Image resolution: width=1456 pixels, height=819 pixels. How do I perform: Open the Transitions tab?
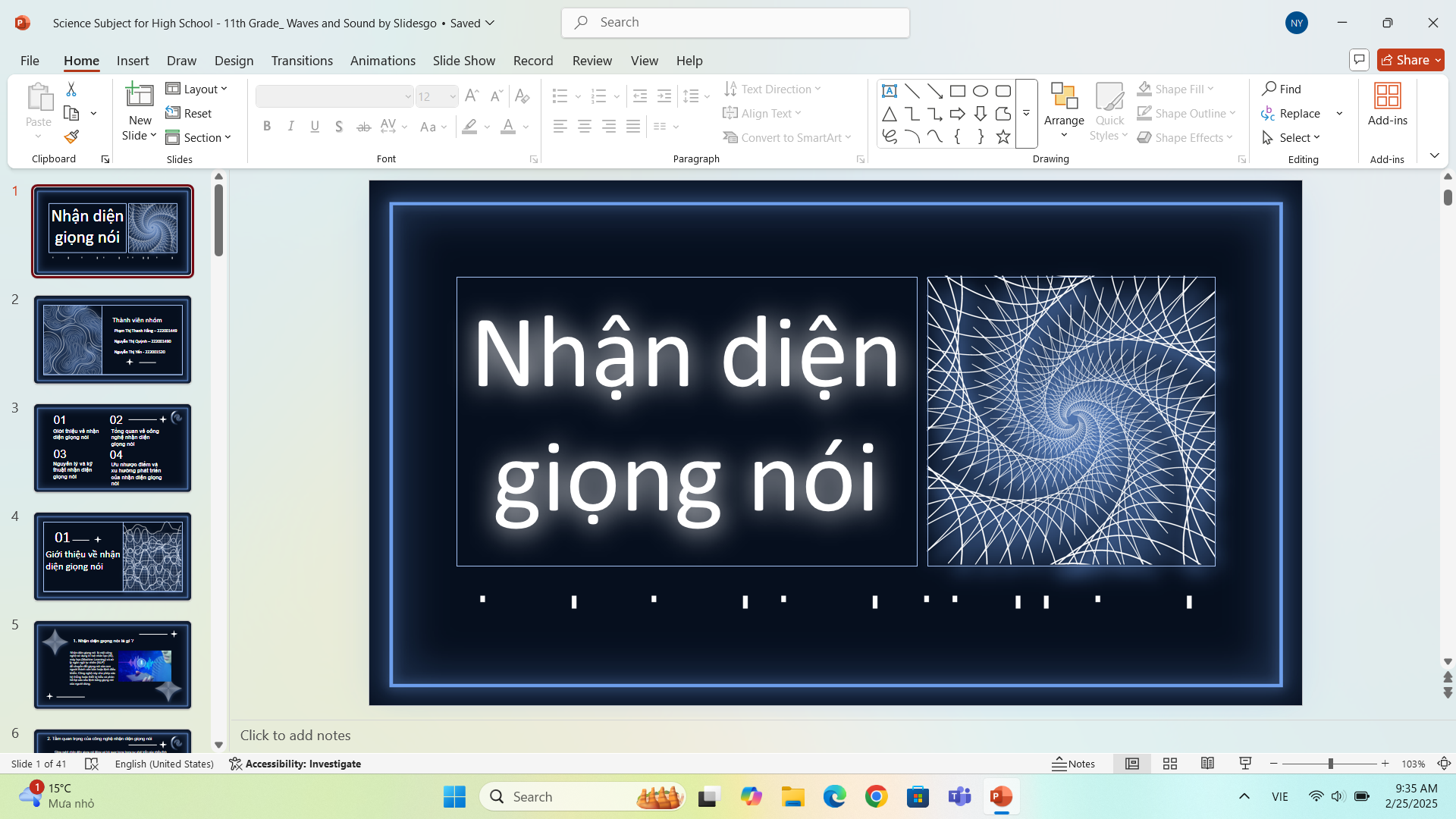pos(302,61)
